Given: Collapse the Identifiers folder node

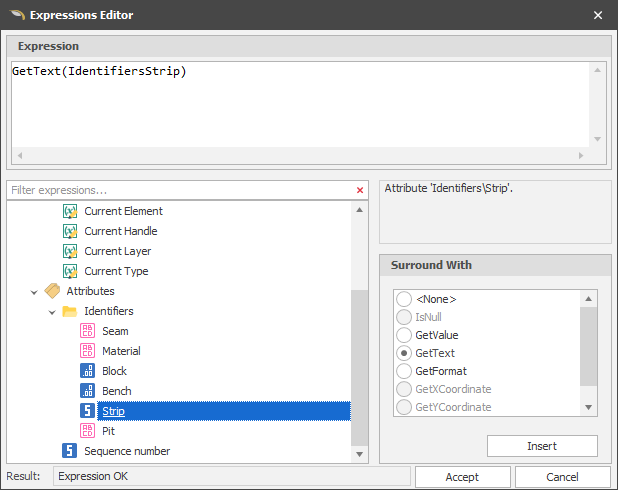Looking at the screenshot, I should [52, 311].
